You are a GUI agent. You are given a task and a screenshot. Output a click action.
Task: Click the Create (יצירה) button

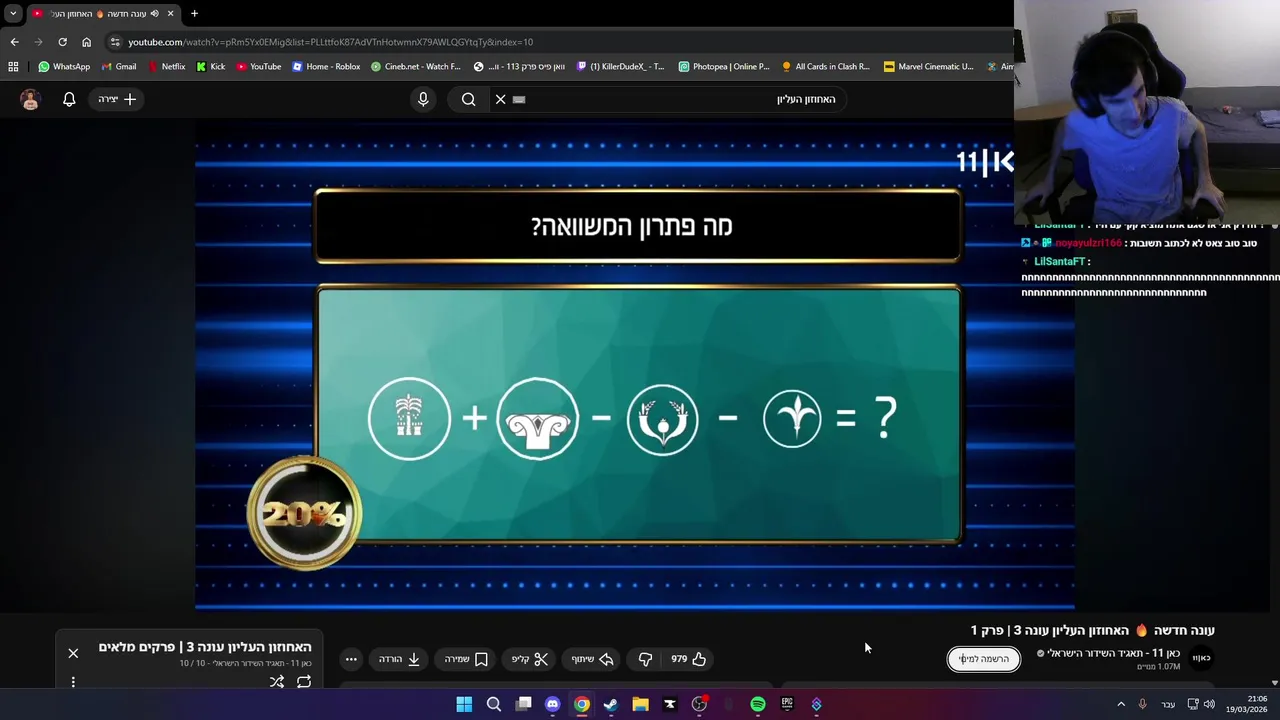117,99
